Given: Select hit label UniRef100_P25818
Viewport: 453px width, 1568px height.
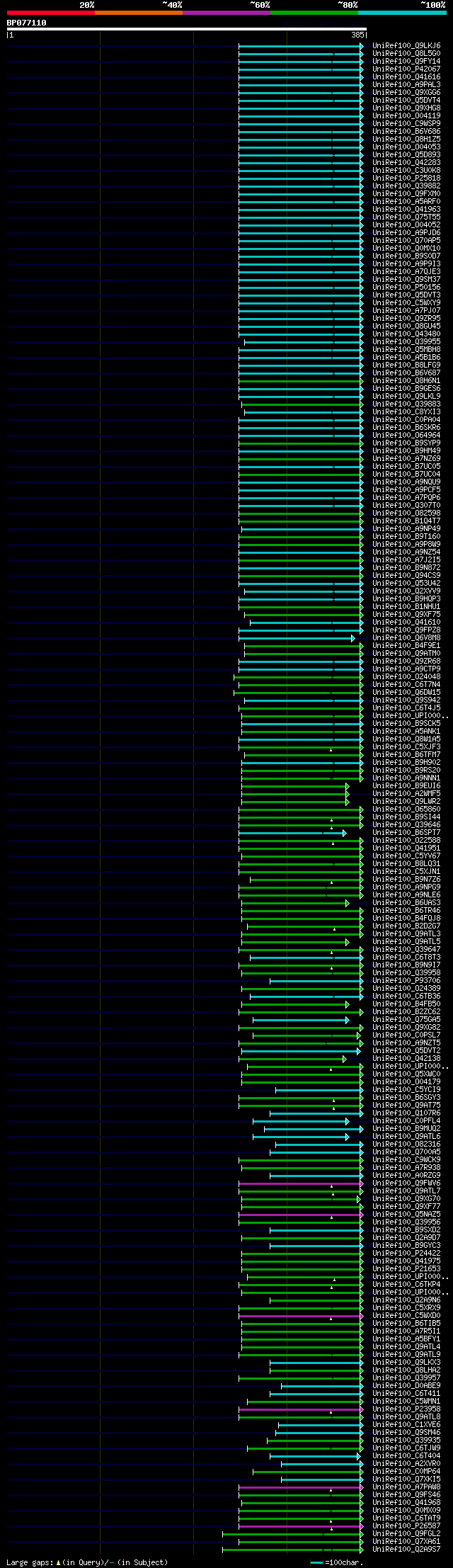Looking at the screenshot, I should (406, 178).
